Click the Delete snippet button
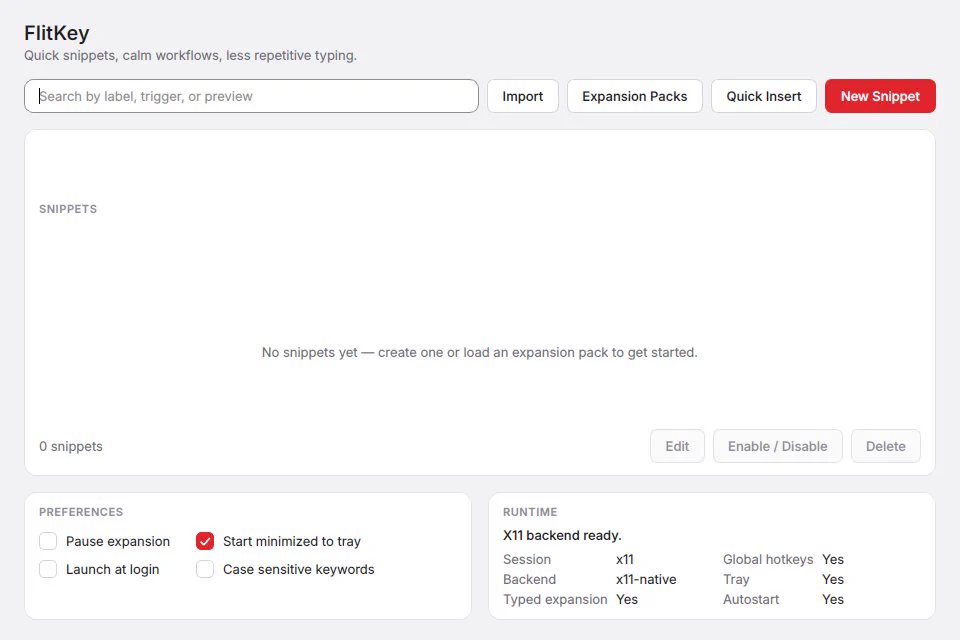The width and height of the screenshot is (960, 640). [x=885, y=446]
